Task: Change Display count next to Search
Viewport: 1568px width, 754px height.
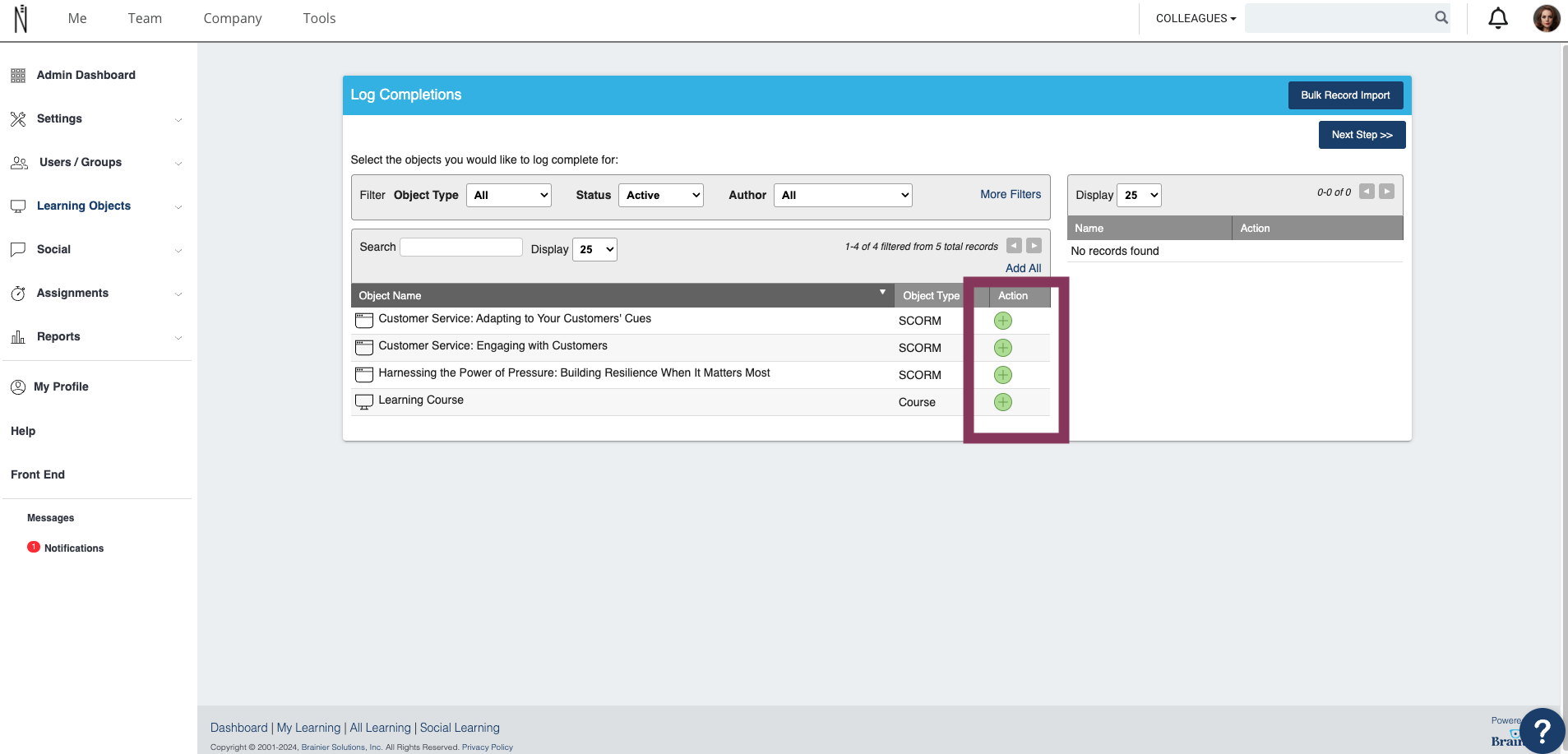Action: click(x=595, y=249)
